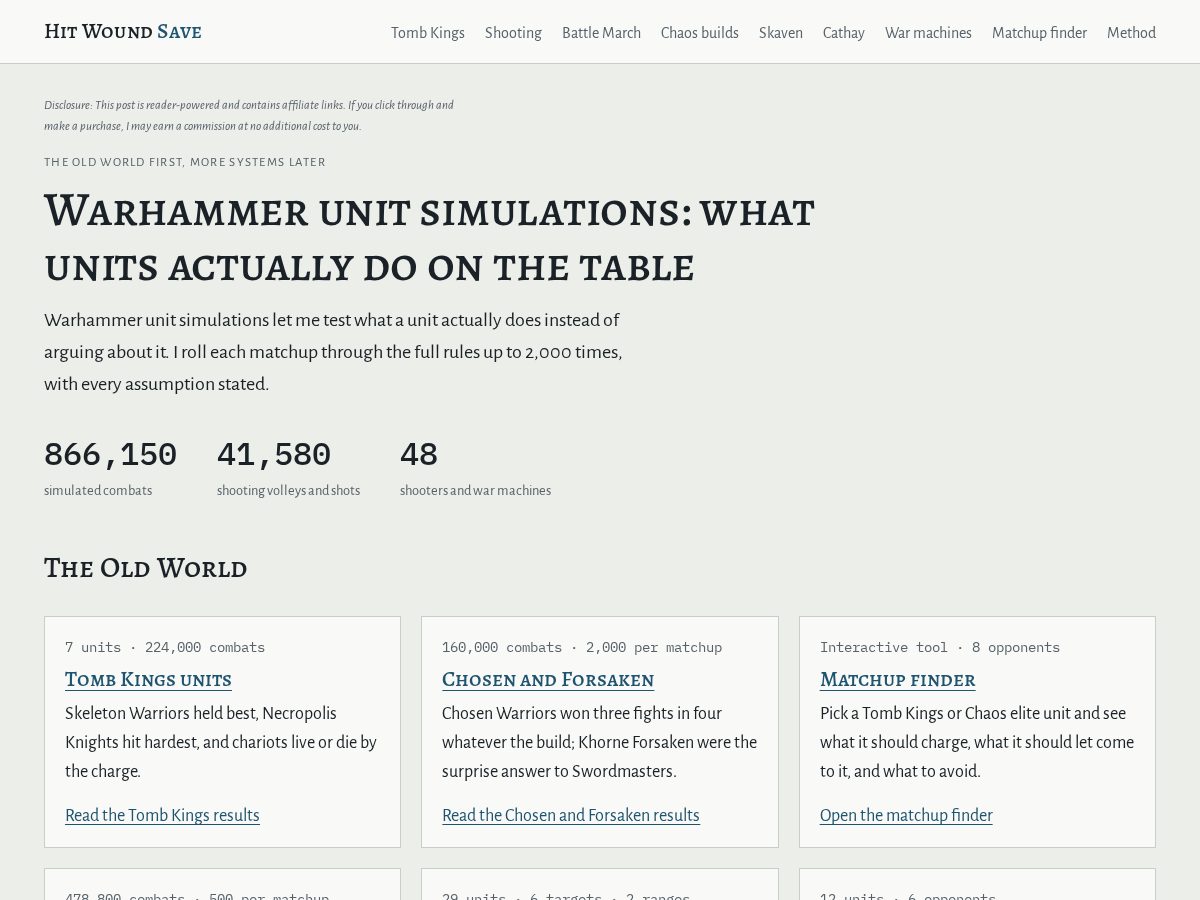The image size is (1200, 900).
Task: Visit the Skaven section
Action: (781, 33)
